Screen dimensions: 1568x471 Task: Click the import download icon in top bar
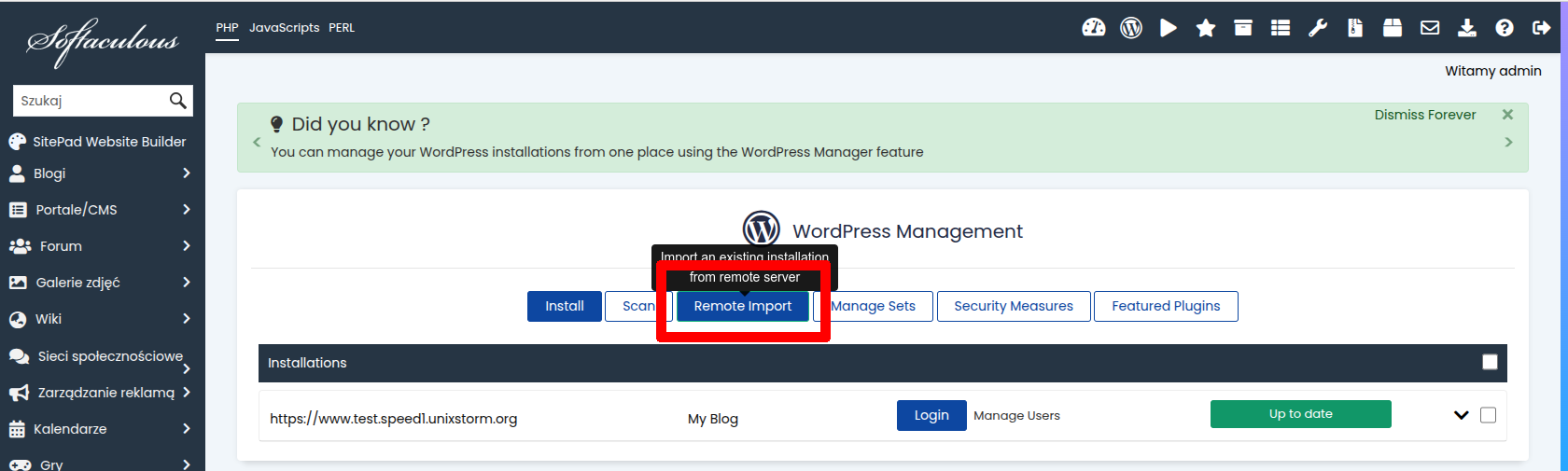1467,28
